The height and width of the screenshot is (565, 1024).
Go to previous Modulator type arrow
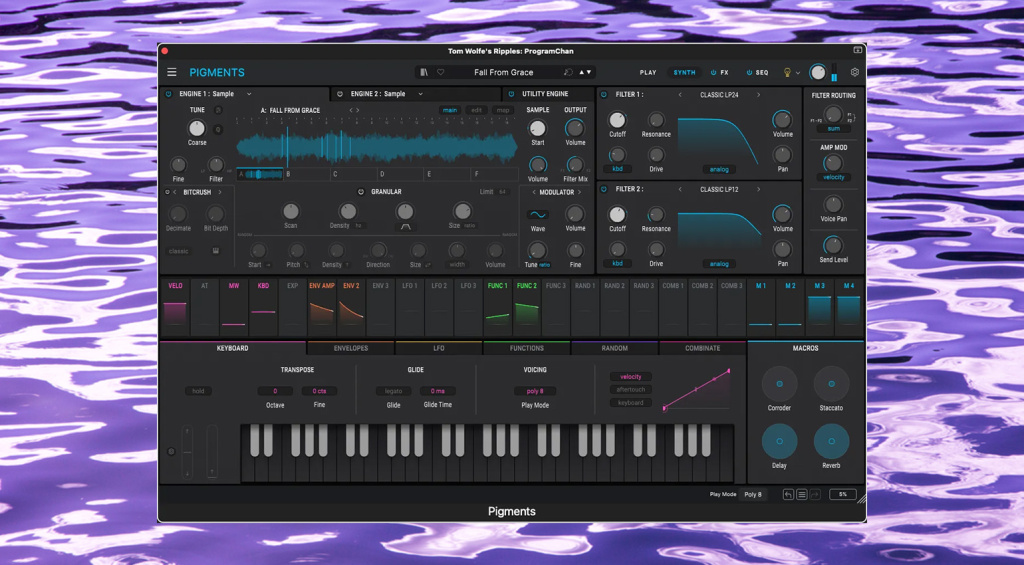pyautogui.click(x=534, y=192)
